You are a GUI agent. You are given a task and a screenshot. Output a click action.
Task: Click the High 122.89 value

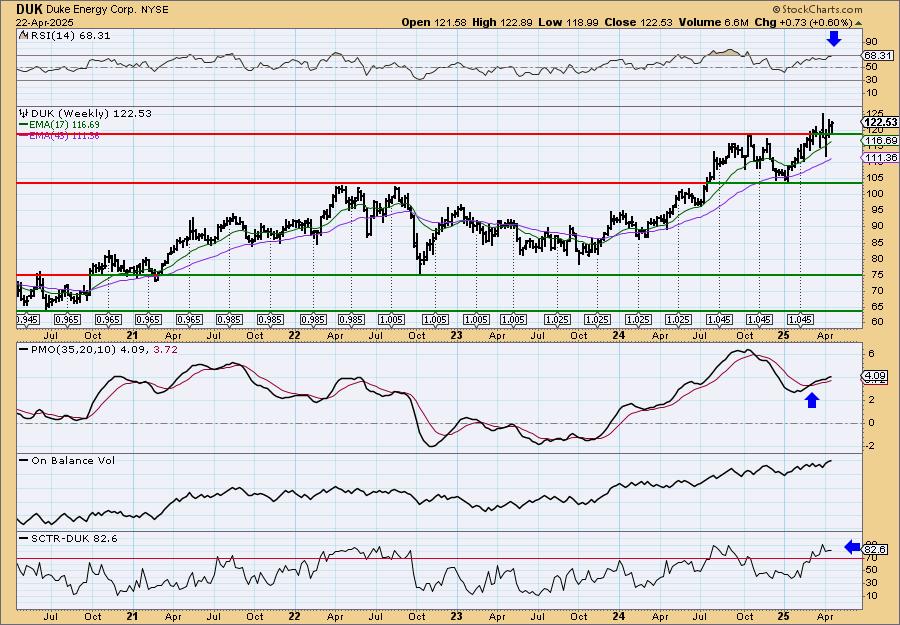coord(502,22)
